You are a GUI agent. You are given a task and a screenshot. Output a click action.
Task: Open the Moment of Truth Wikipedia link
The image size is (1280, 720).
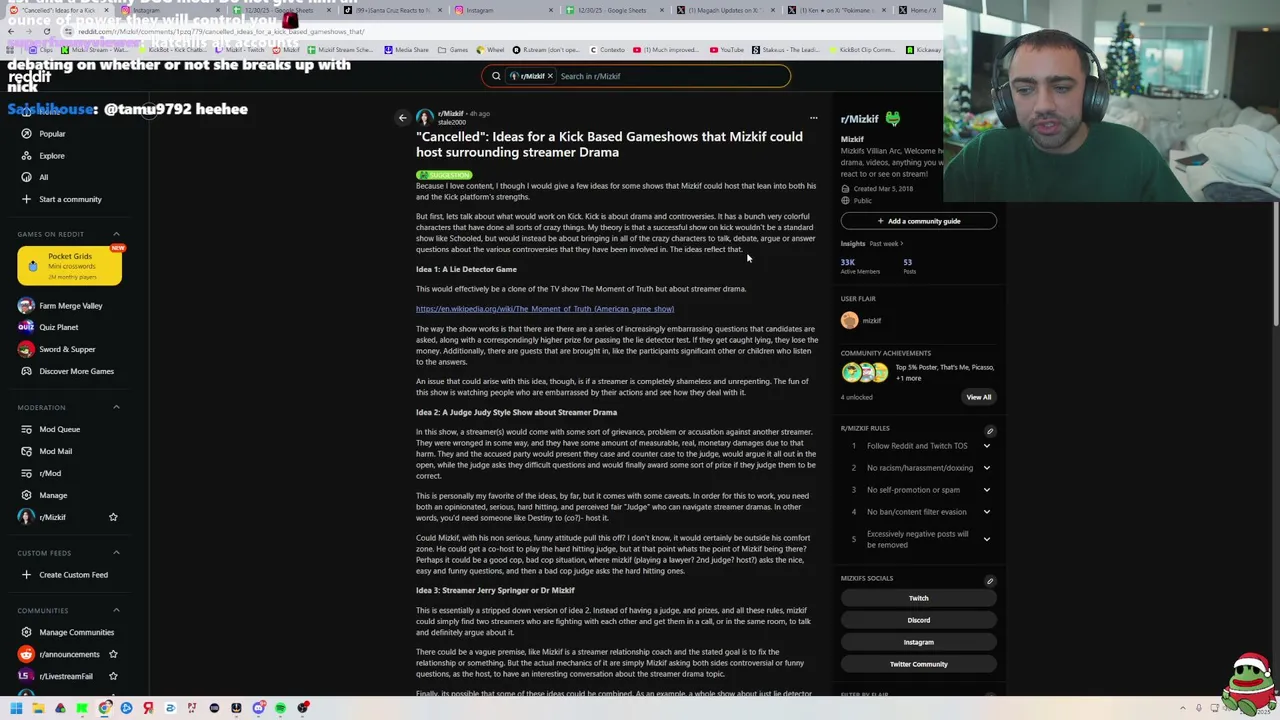[x=545, y=309]
